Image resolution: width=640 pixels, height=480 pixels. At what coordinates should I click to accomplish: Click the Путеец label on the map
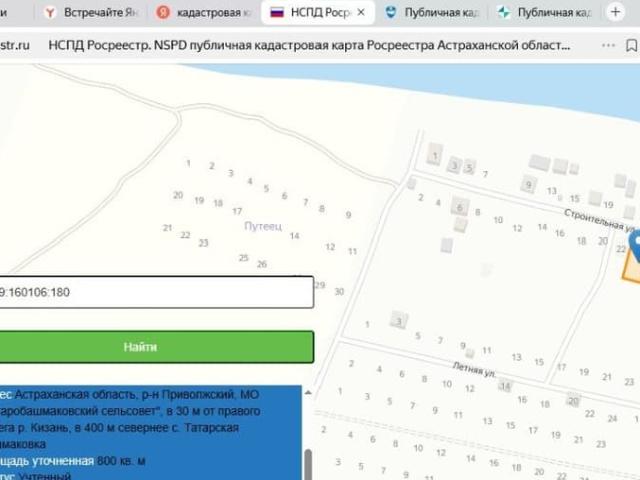click(263, 226)
